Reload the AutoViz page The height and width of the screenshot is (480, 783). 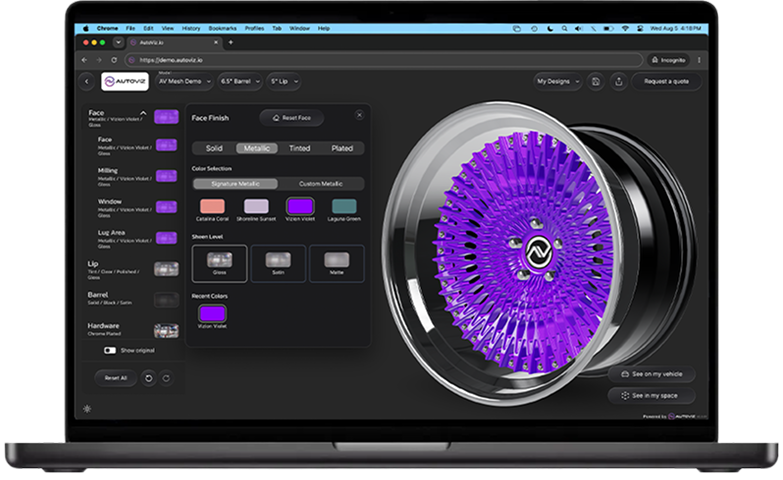coord(114,60)
